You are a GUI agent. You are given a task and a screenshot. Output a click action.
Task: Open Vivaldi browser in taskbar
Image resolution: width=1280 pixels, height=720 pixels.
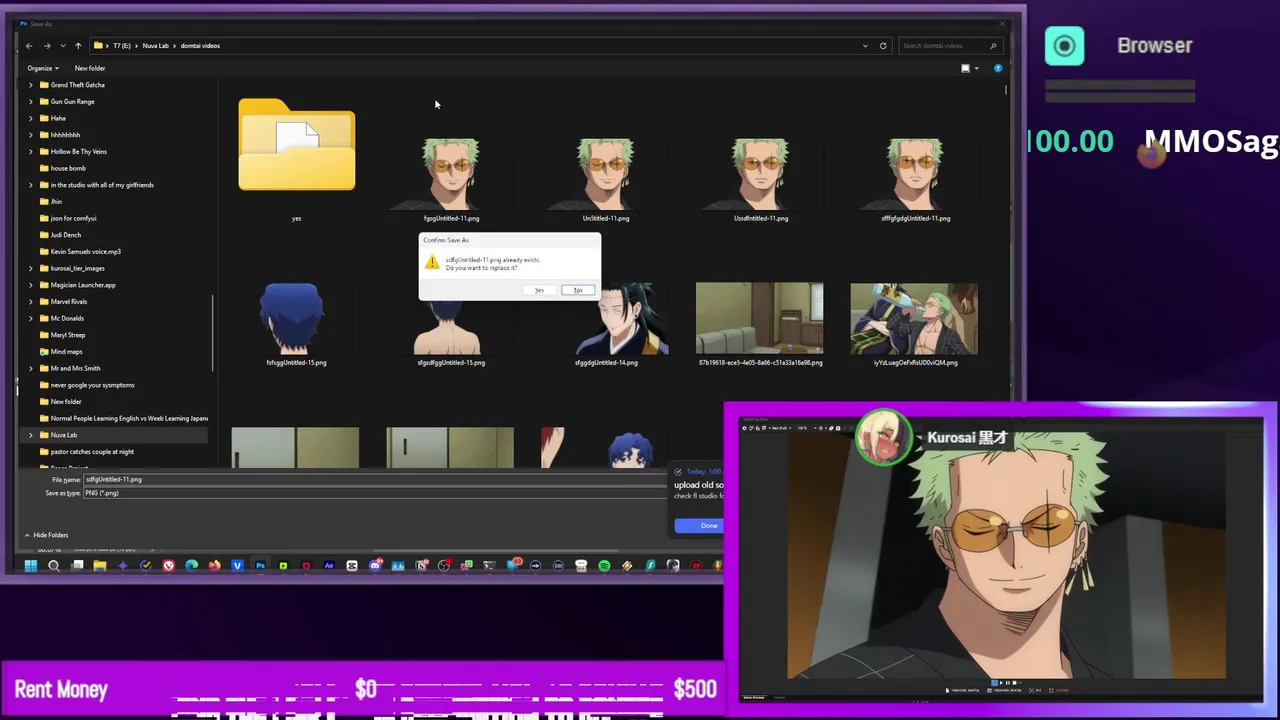tap(168, 566)
